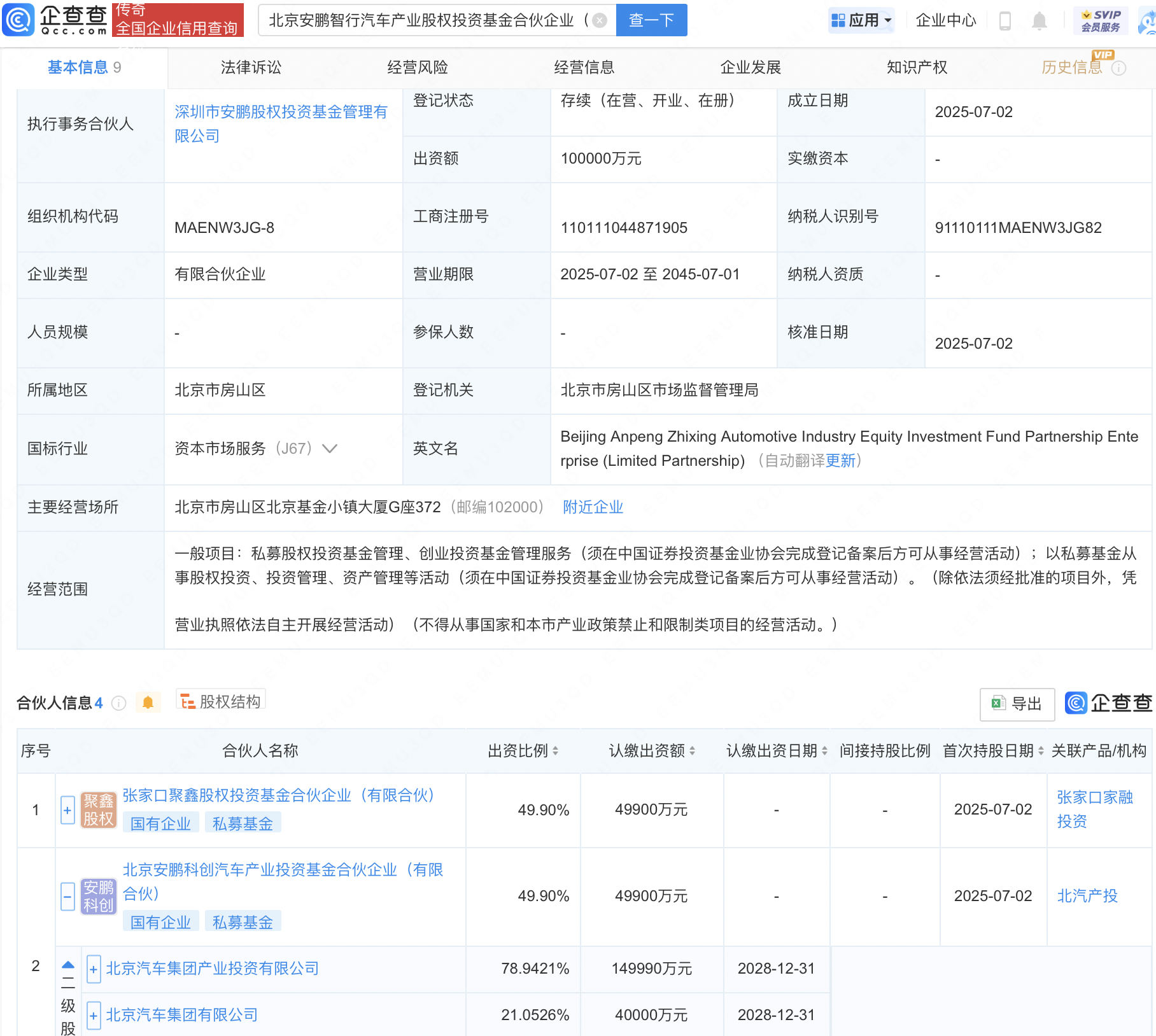Open 北京汽车集团有限公司 link

click(181, 1015)
